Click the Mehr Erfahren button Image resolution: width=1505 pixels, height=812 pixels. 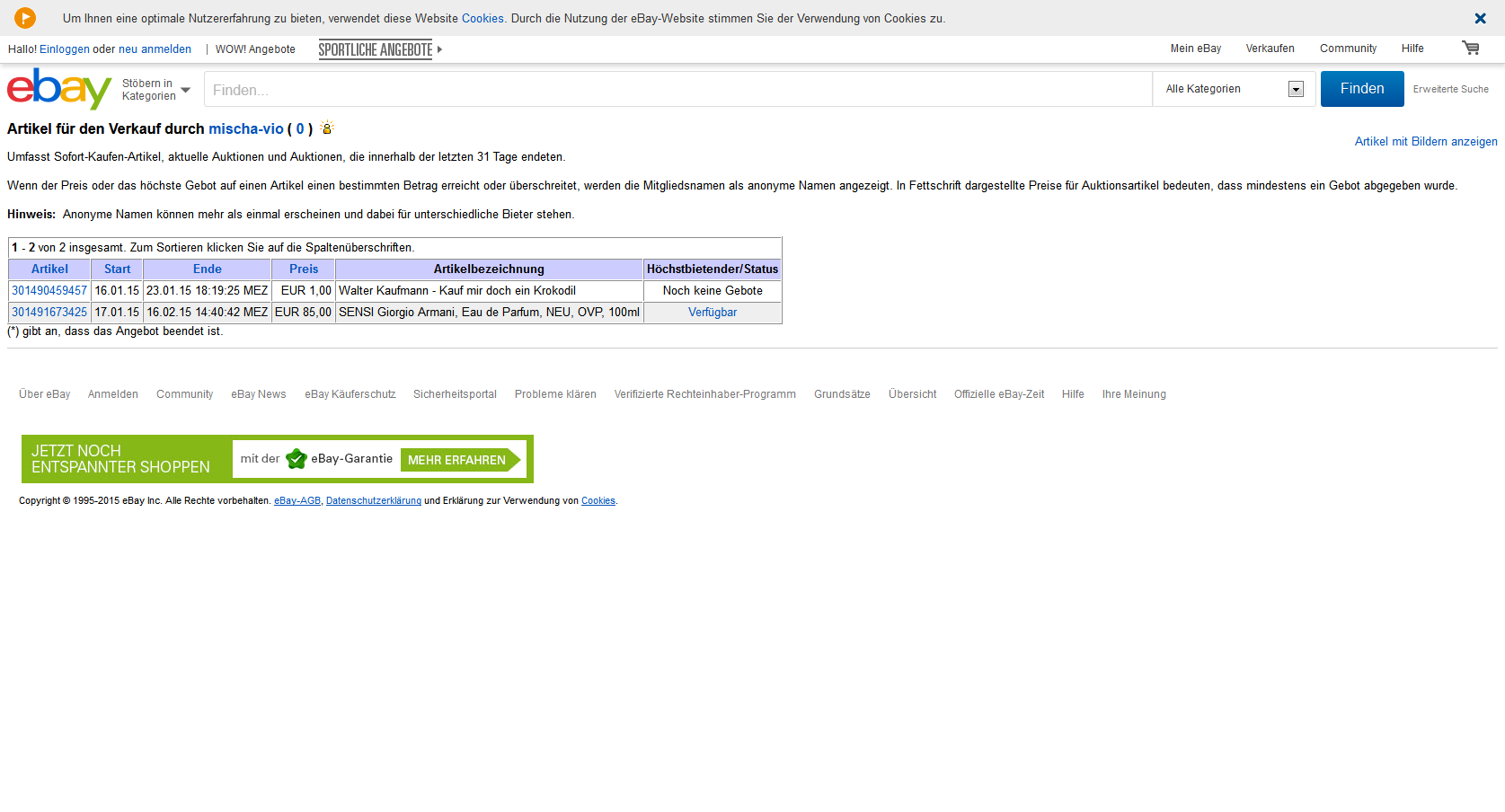(458, 460)
